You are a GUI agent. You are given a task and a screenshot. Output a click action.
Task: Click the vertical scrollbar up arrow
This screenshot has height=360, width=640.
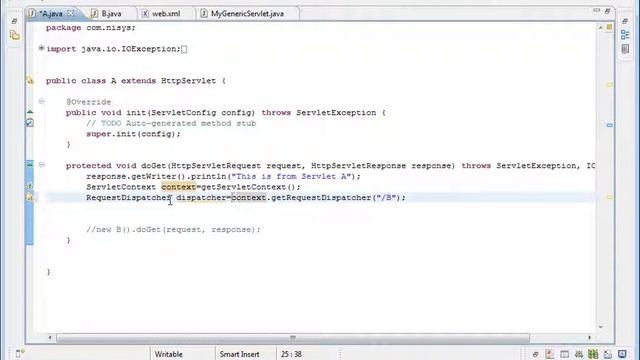[600, 27]
